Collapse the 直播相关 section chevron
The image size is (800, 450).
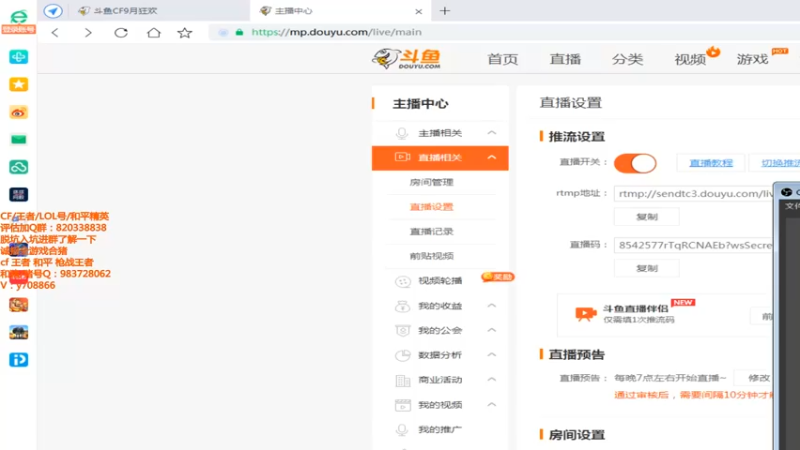[491, 158]
